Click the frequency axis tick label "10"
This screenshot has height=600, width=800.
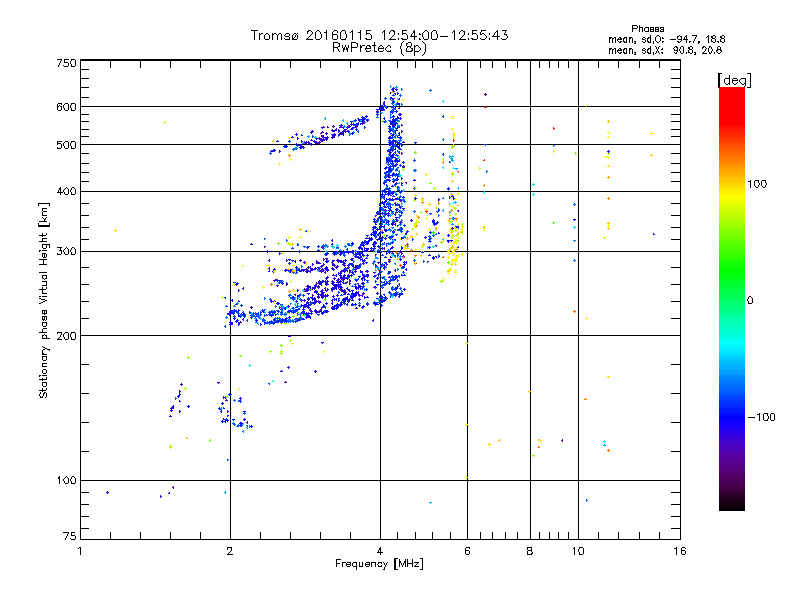578,551
